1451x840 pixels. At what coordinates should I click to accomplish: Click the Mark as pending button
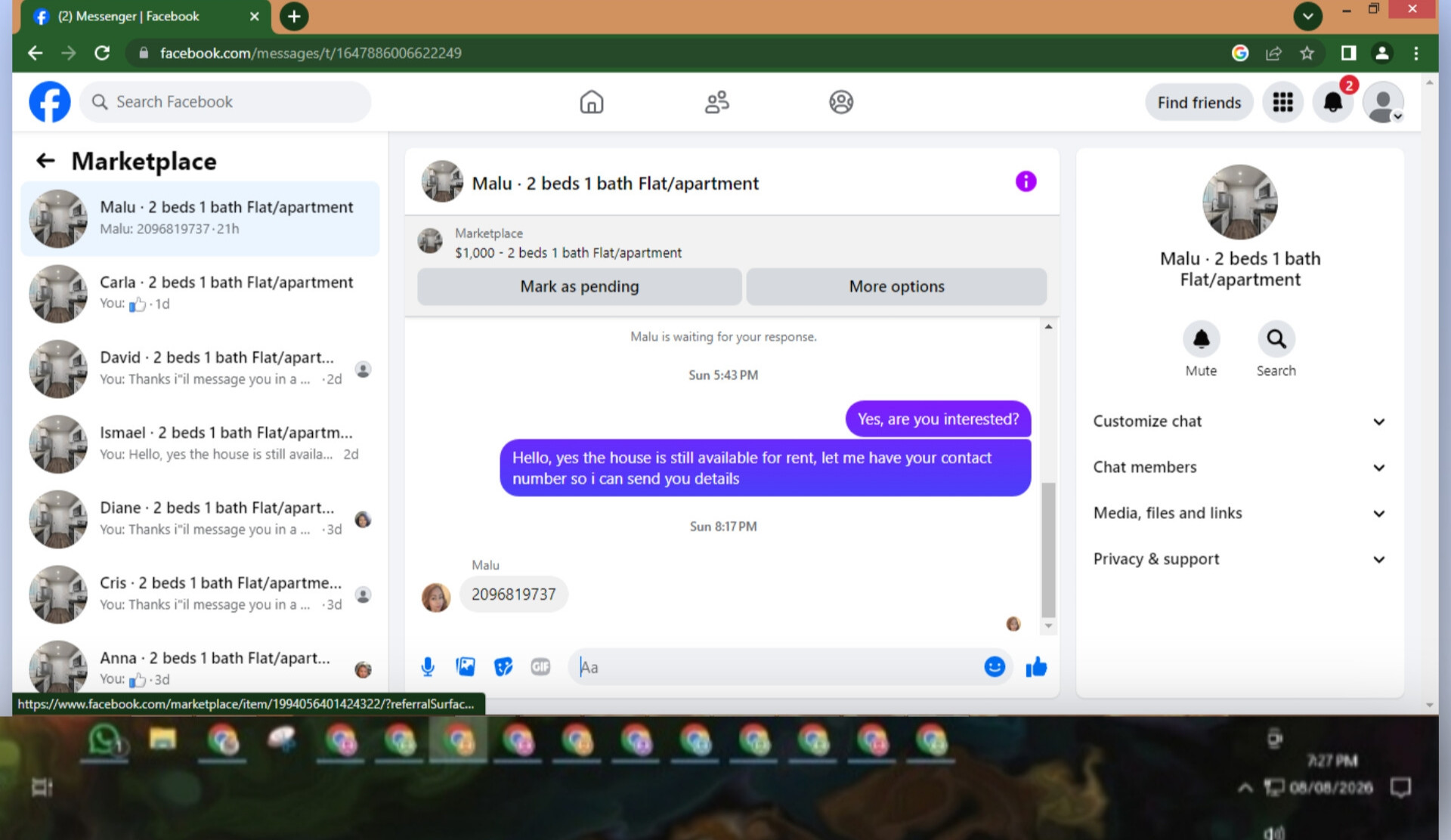(580, 286)
